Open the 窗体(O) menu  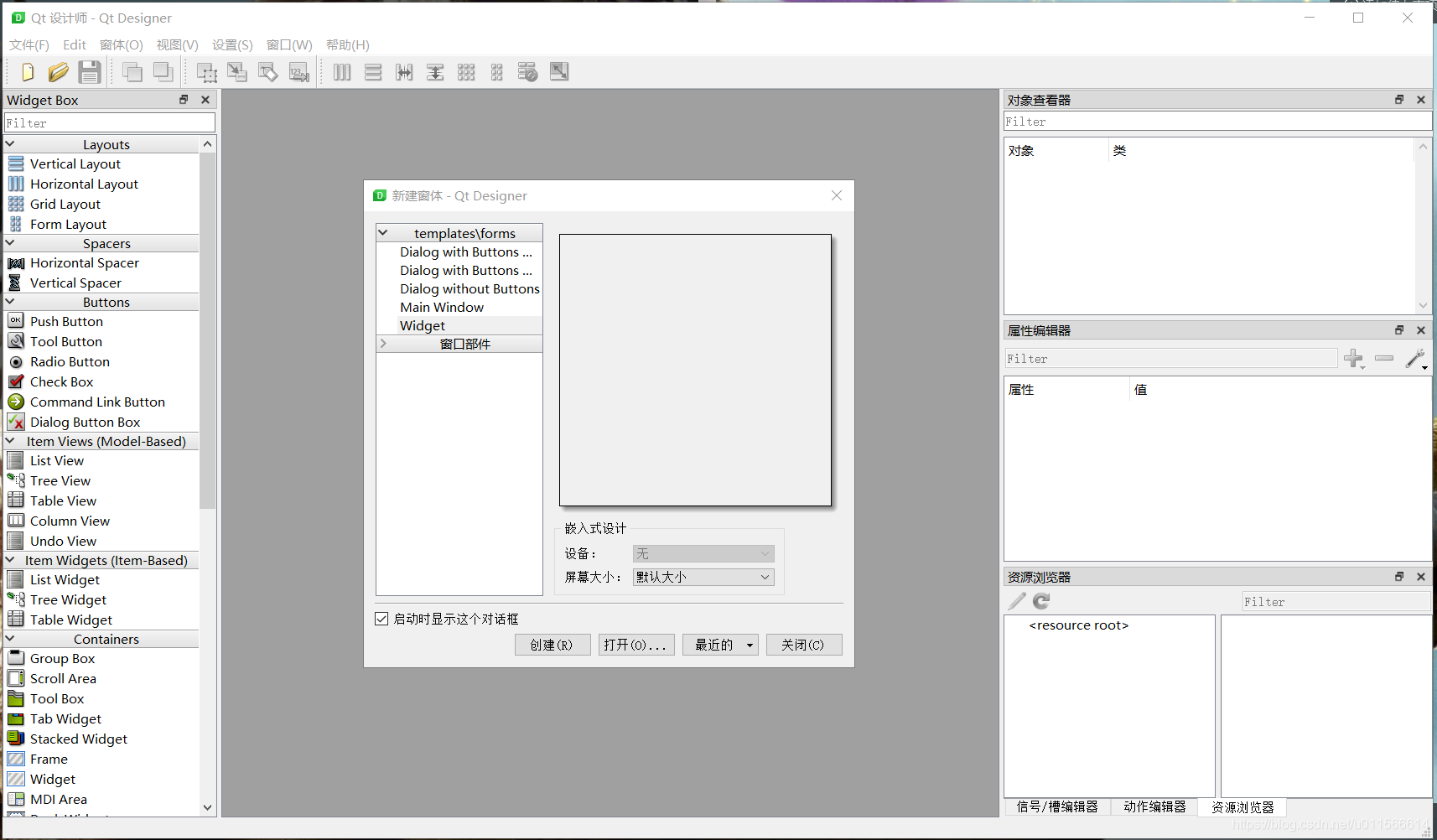click(122, 45)
